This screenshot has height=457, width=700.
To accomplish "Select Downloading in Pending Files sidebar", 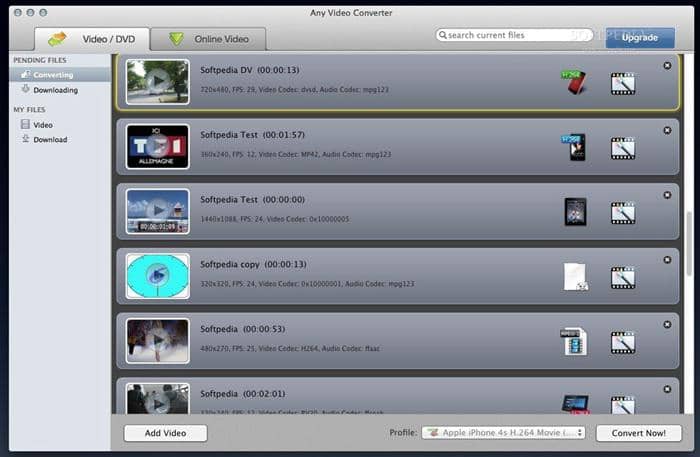I will [x=55, y=90].
